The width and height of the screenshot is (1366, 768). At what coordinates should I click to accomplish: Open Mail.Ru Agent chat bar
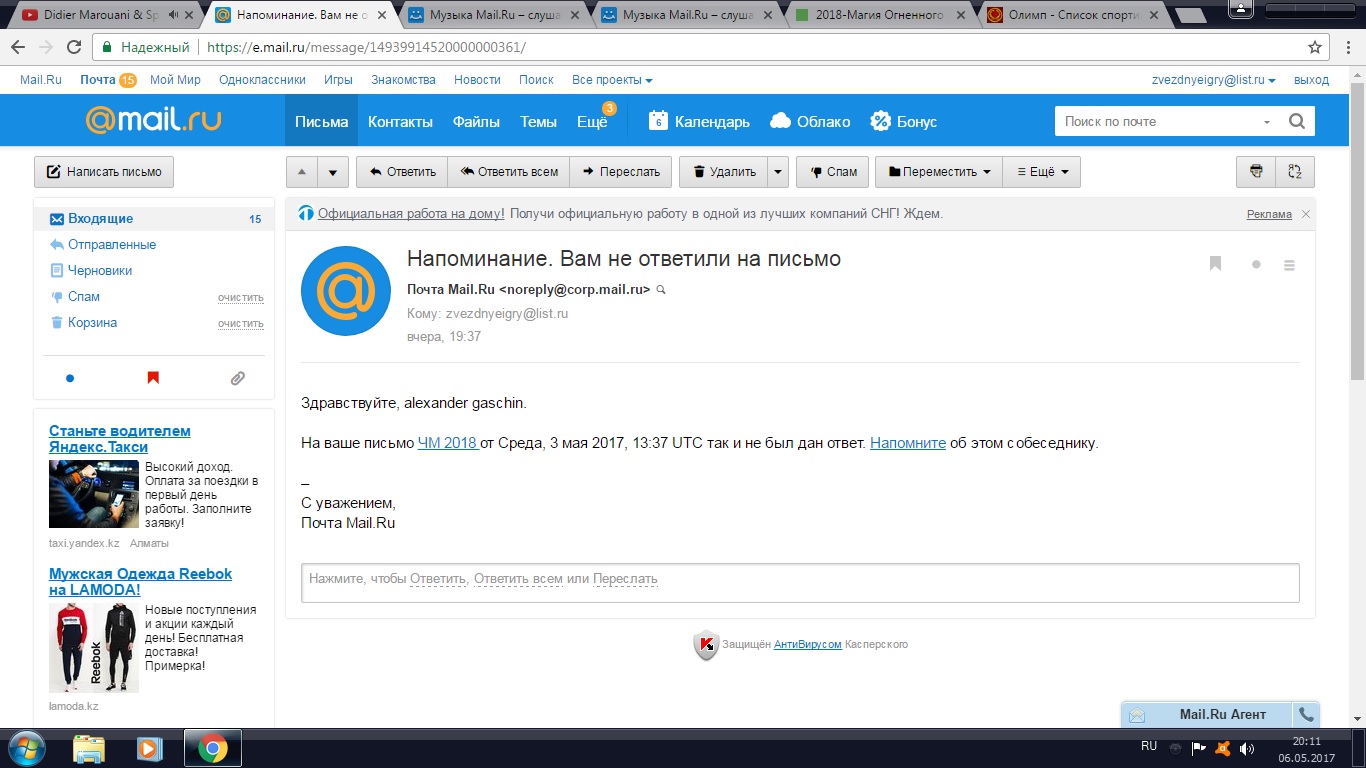1206,714
